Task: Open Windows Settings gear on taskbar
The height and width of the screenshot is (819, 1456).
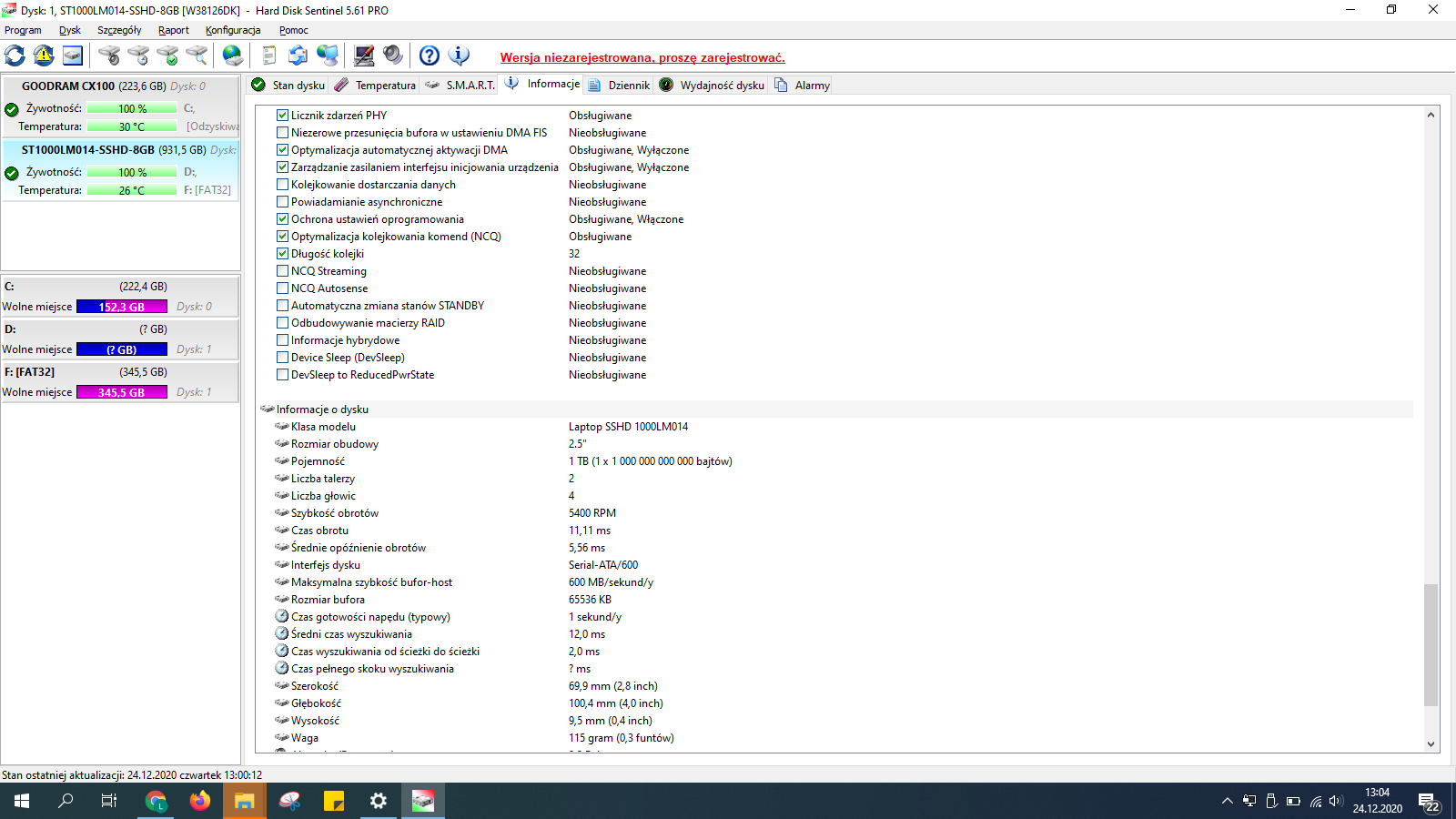Action: click(x=379, y=801)
